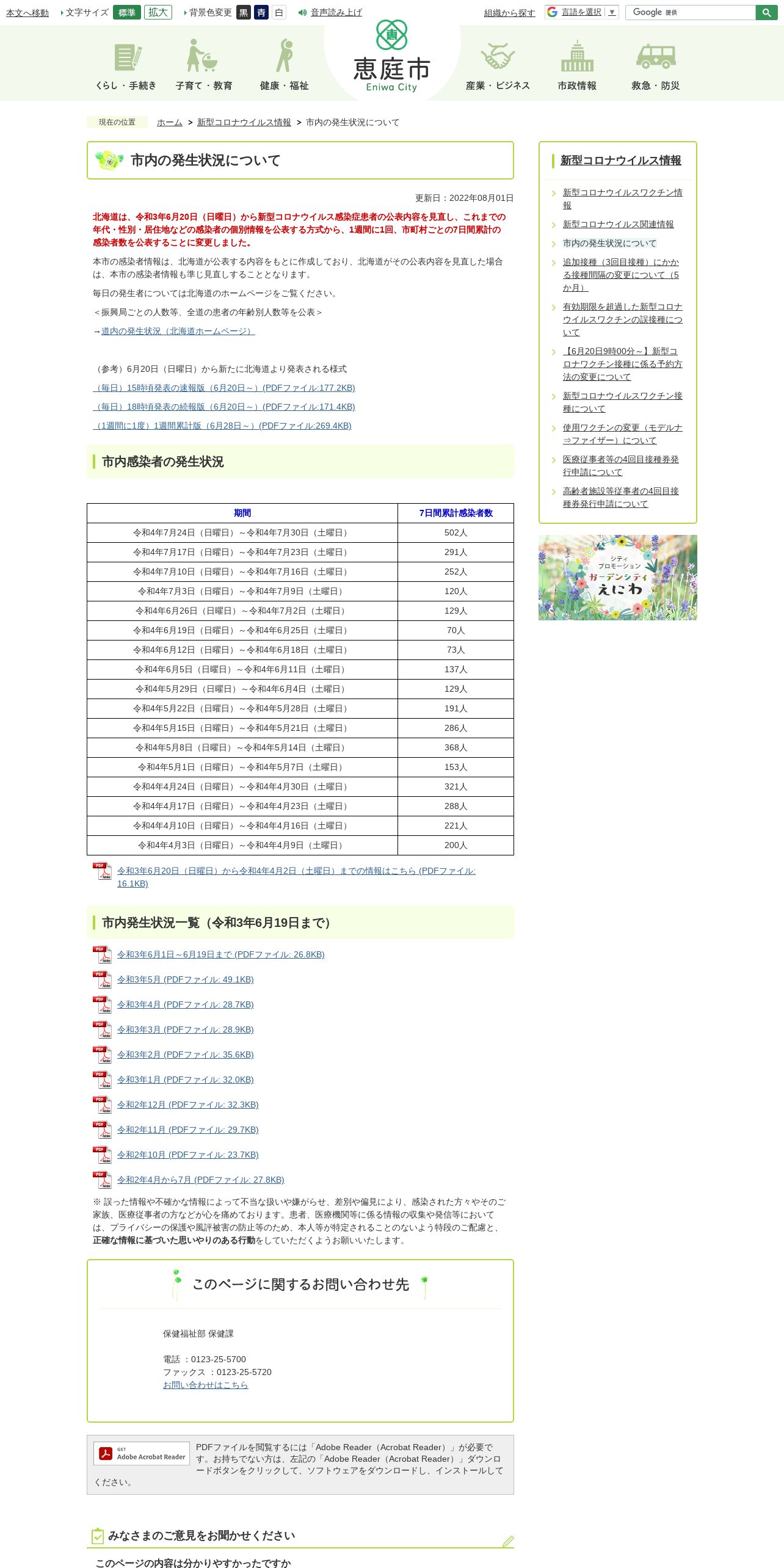
Task: Open sidebar 新型コロナウイルスワクチン情報 link
Action: (623, 198)
